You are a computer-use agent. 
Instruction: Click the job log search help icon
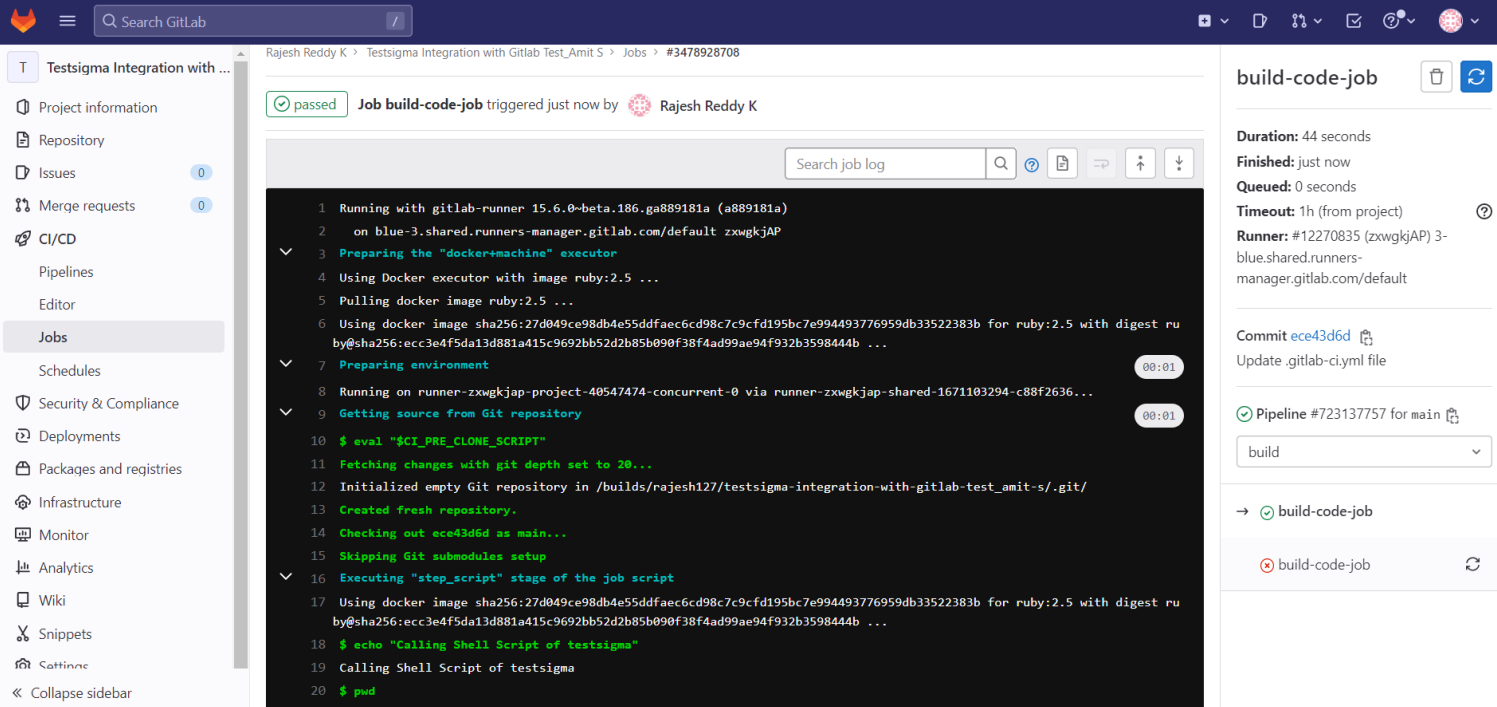(1032, 165)
